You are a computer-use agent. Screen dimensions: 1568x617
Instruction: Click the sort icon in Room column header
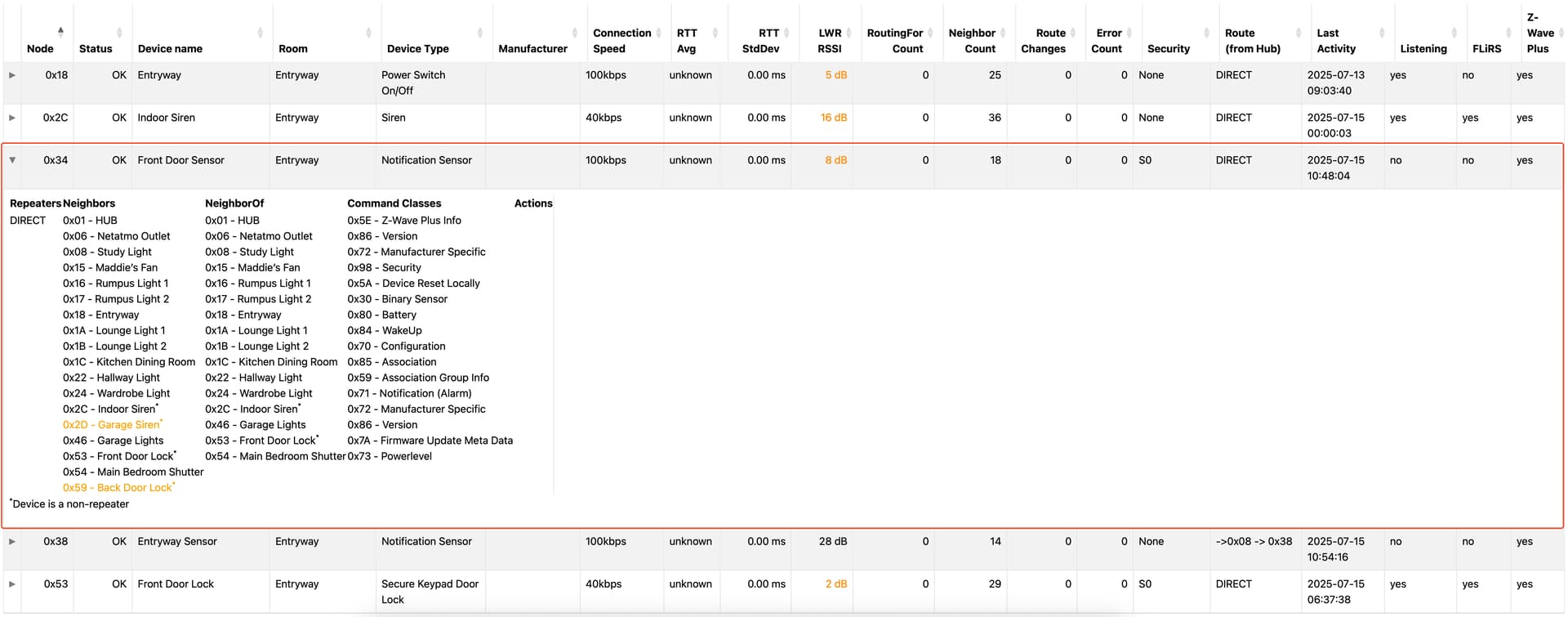(x=368, y=33)
